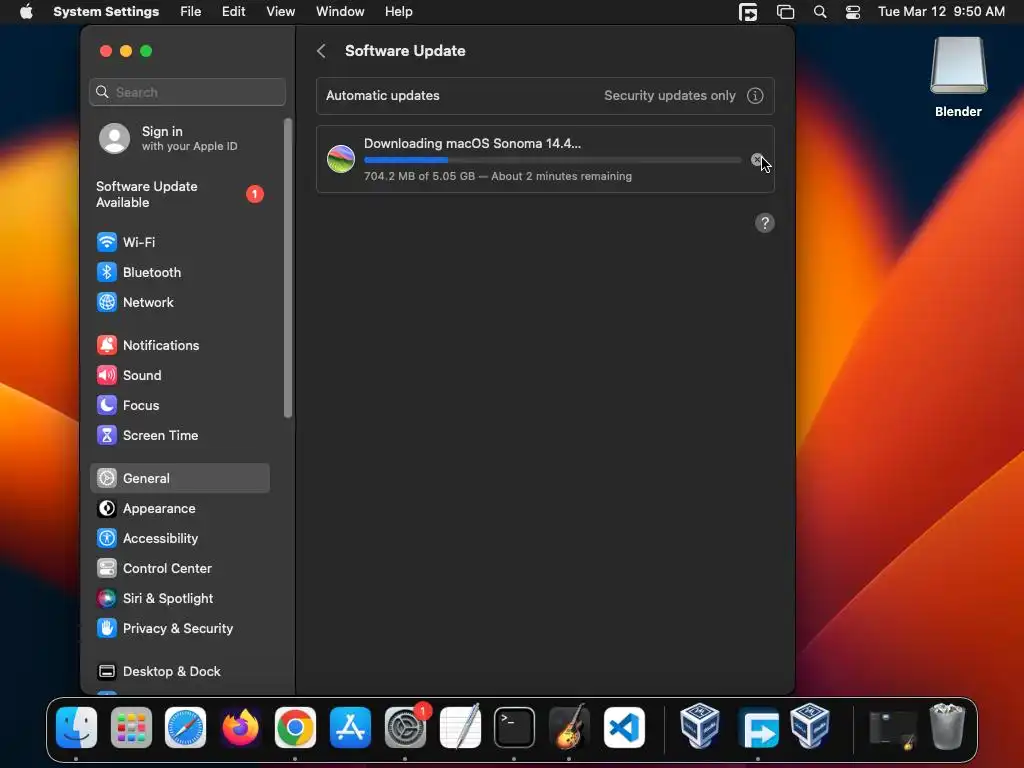Open Software Update Available notice
This screenshot has height=768, width=1024.
[x=180, y=195]
